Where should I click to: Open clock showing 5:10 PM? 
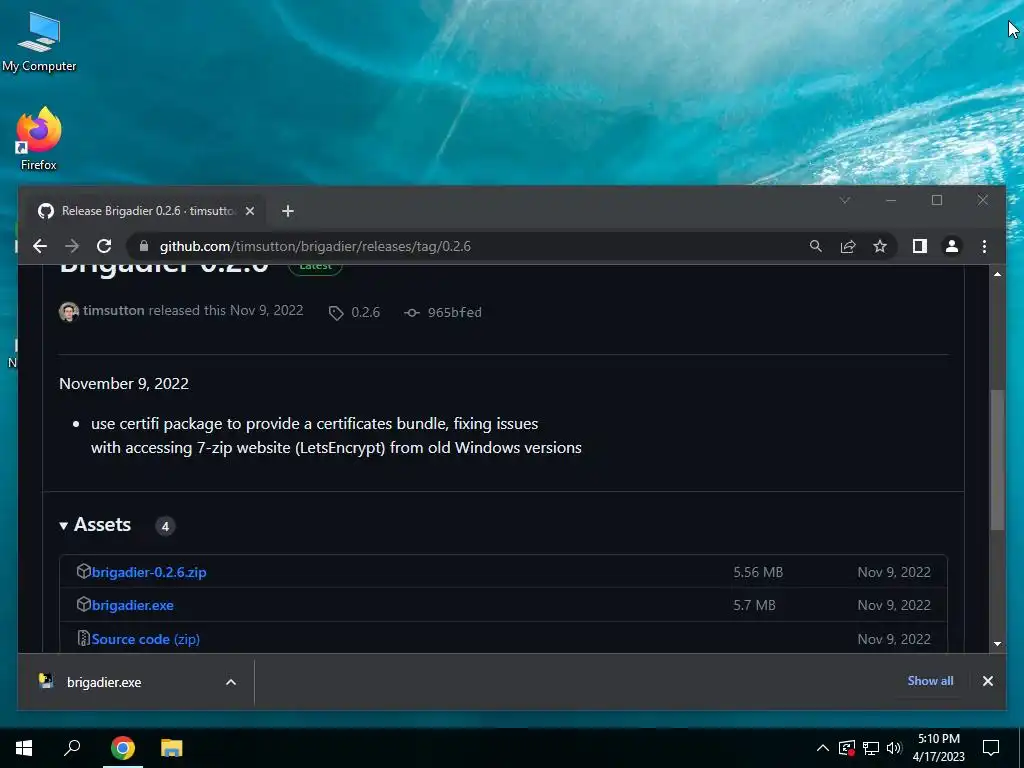pyautogui.click(x=938, y=748)
